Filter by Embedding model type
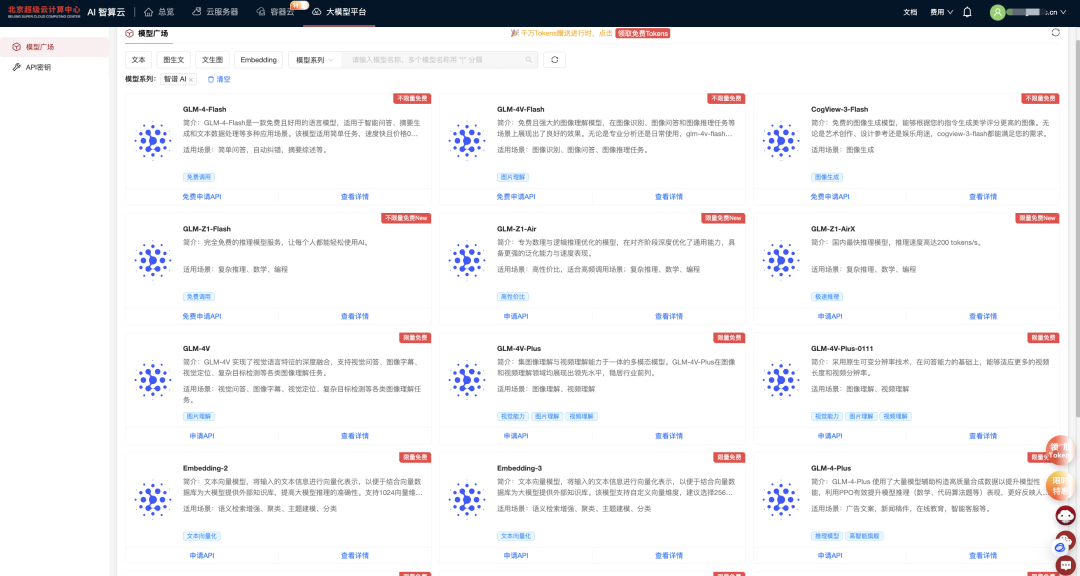This screenshot has width=1080, height=576. click(x=258, y=60)
